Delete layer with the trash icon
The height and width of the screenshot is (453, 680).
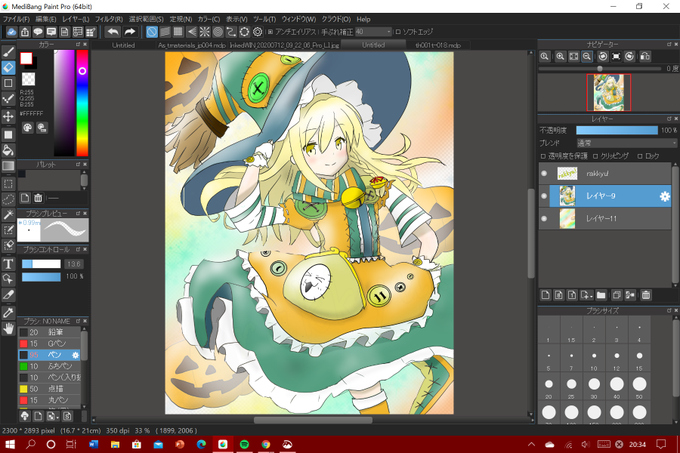(x=646, y=295)
